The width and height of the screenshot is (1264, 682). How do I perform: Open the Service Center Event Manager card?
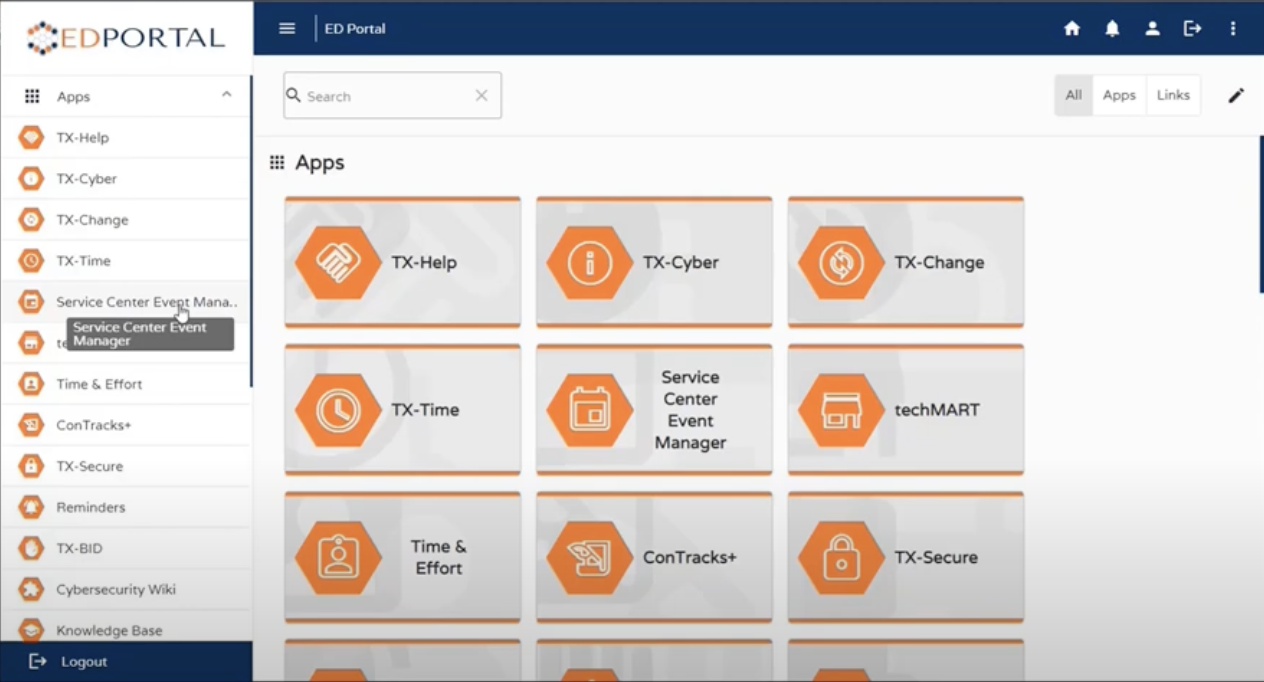tap(654, 410)
